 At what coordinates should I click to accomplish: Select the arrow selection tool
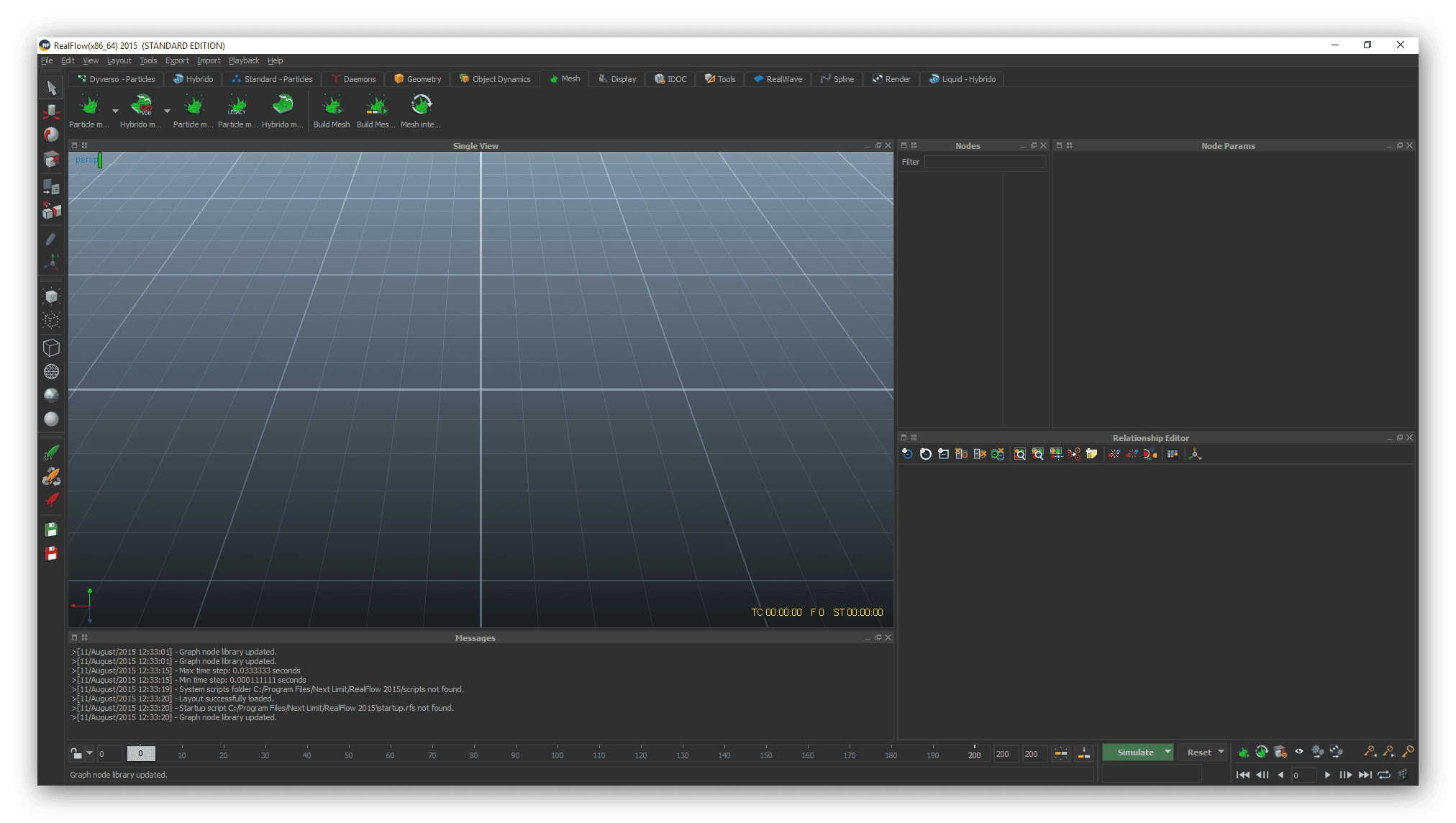click(x=51, y=88)
